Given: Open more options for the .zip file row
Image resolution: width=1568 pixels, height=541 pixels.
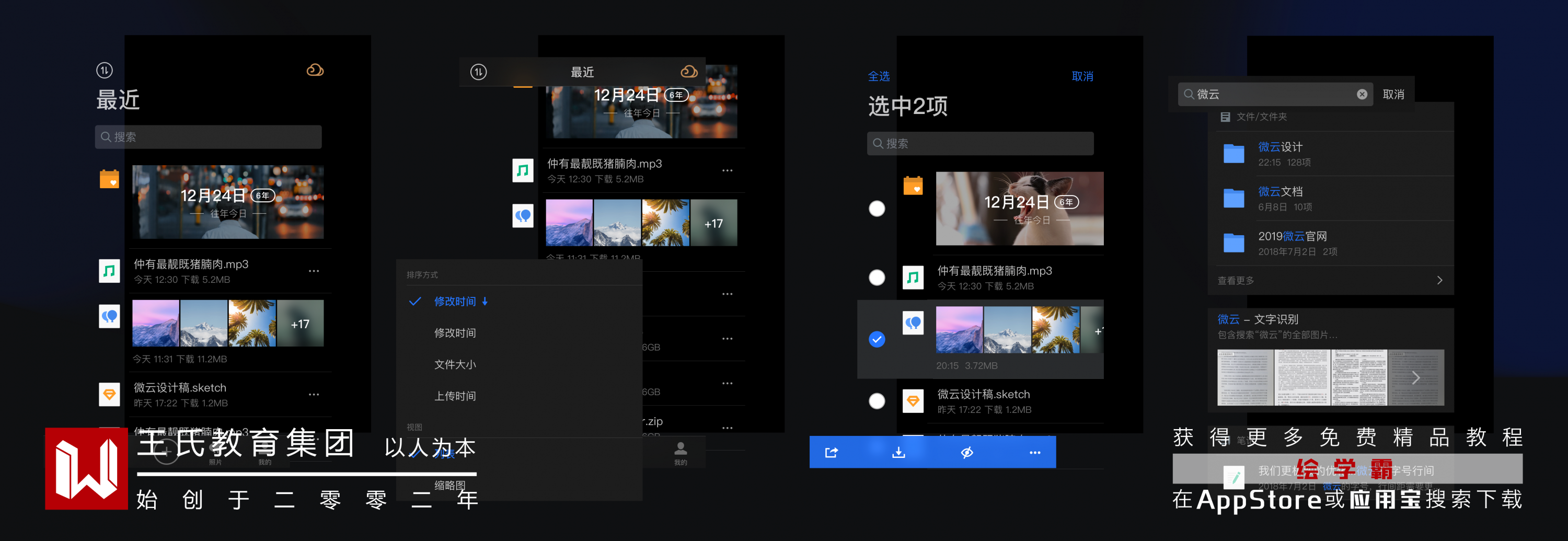Looking at the screenshot, I should coord(727,428).
